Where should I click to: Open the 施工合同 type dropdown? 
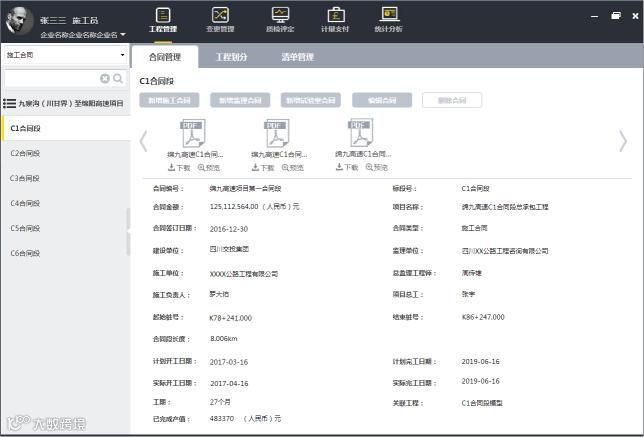(66, 55)
